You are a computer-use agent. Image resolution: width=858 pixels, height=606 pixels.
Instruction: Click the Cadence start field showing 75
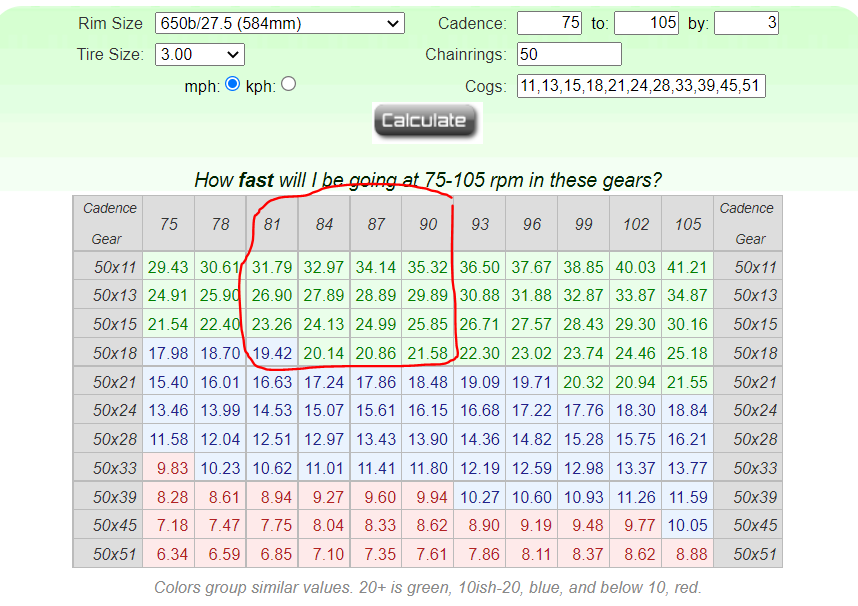(x=549, y=23)
